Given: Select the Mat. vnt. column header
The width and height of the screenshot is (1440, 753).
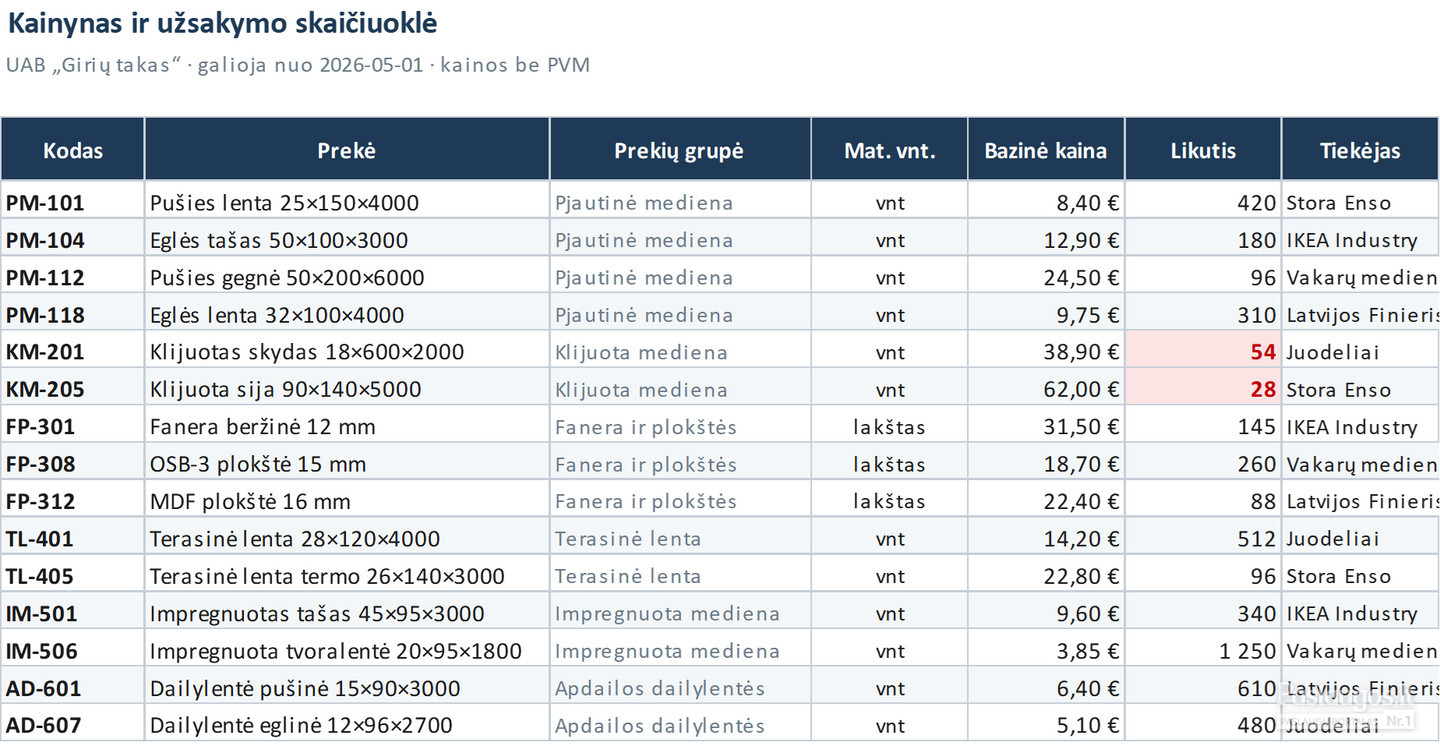Looking at the screenshot, I should click(x=889, y=149).
